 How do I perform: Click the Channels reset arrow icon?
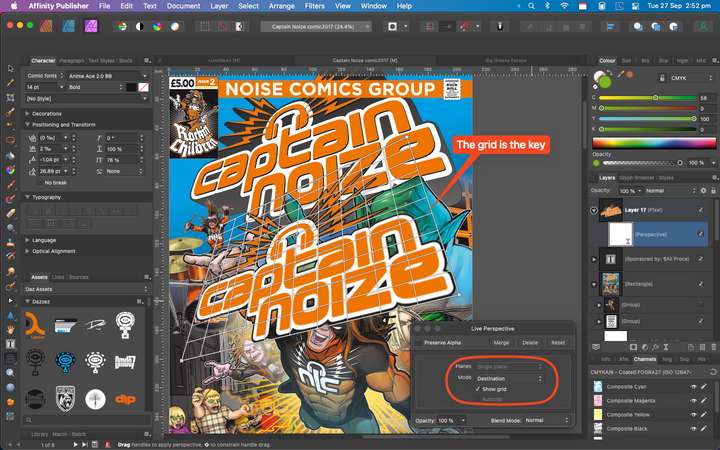click(712, 371)
